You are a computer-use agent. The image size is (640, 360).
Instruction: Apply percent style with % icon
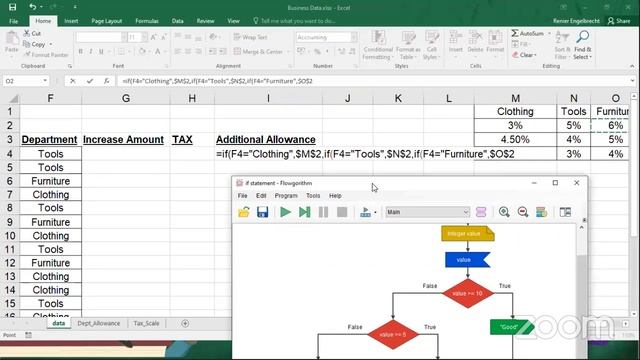[317, 51]
